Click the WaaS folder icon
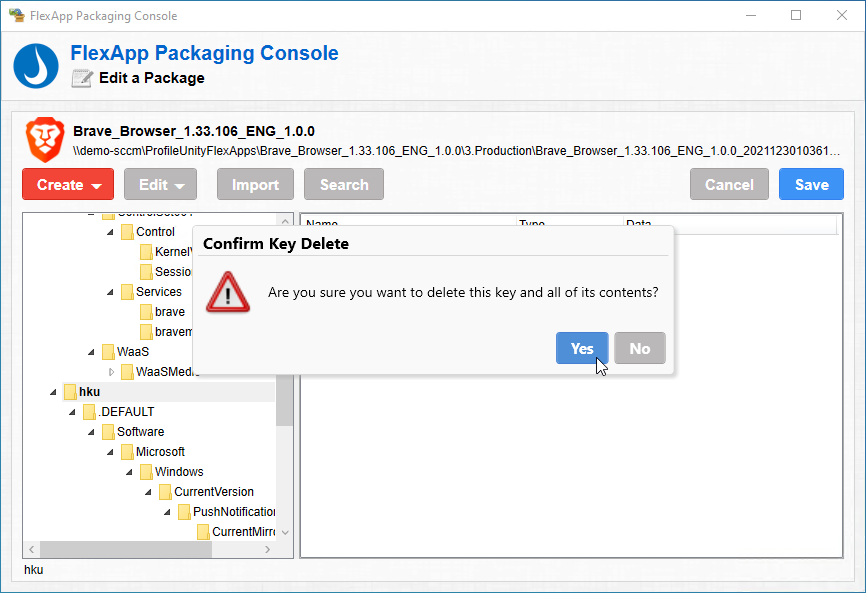This screenshot has width=866, height=593. [108, 352]
